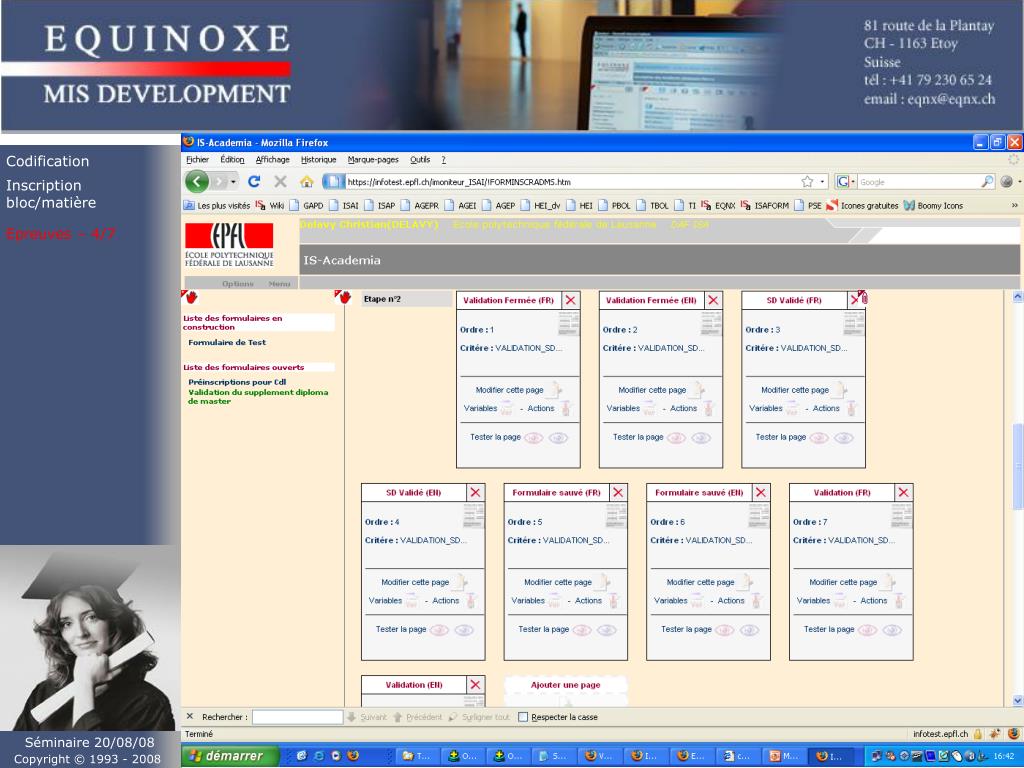Image resolution: width=1024 pixels, height=768 pixels.
Task: Click the blue eye in SD Validé (EN)
Action: [x=464, y=630]
